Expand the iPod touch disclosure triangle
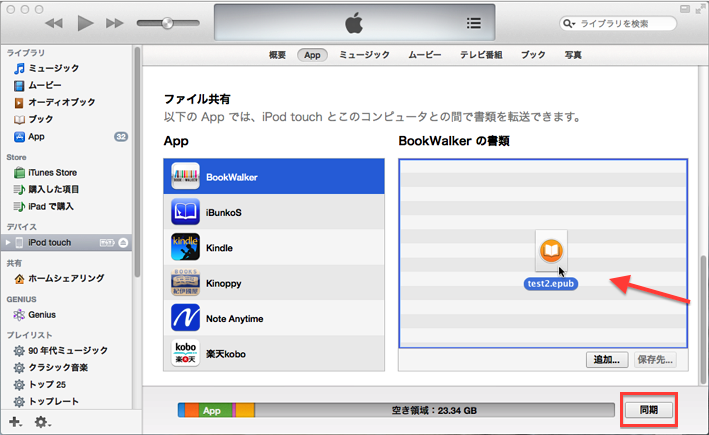Viewport: 709px width, 435px height. click(x=8, y=242)
